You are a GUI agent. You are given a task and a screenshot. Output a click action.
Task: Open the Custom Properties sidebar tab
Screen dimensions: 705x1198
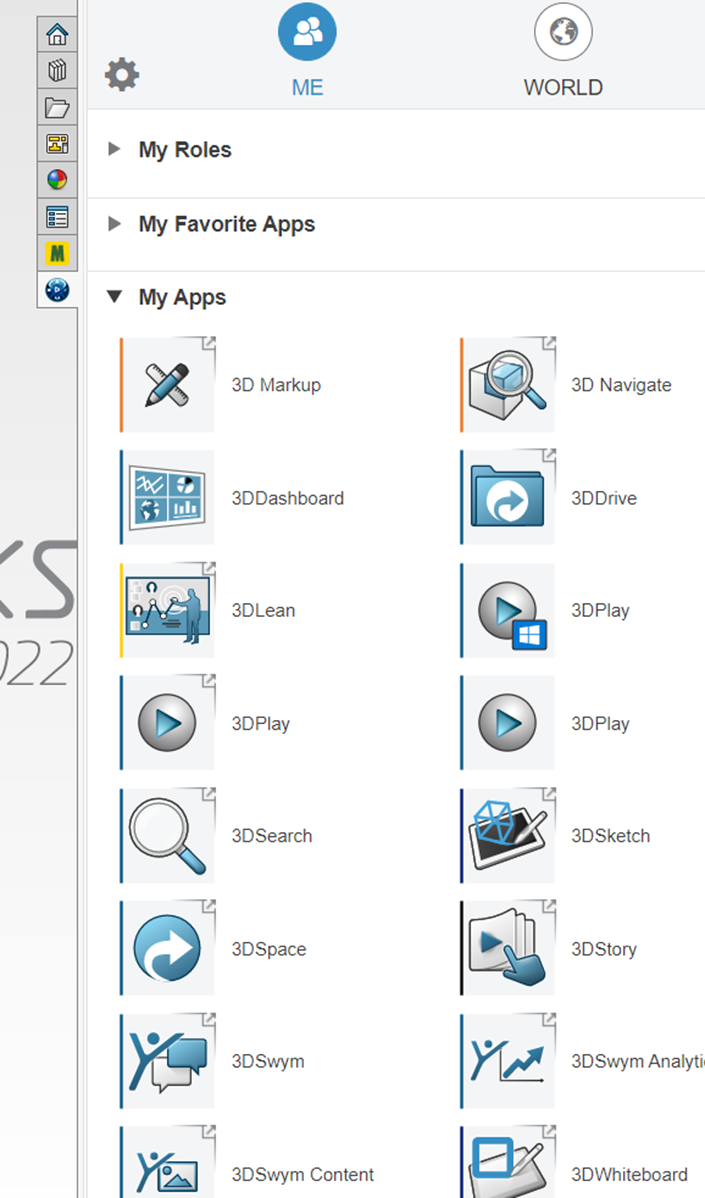tap(57, 217)
